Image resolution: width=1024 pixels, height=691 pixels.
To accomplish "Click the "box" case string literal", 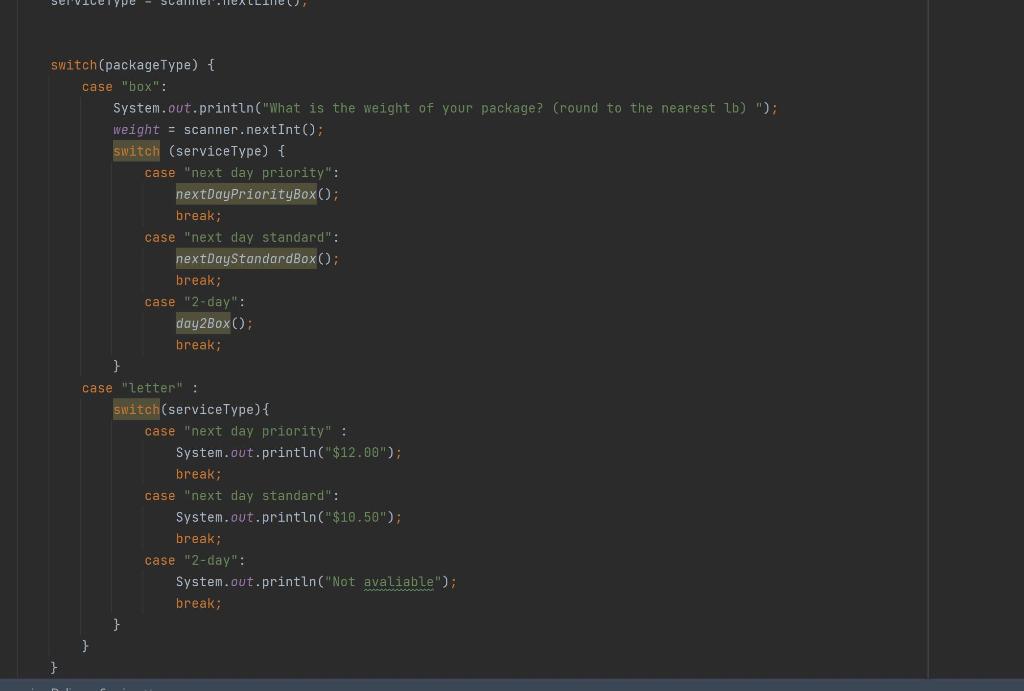I will point(140,86).
